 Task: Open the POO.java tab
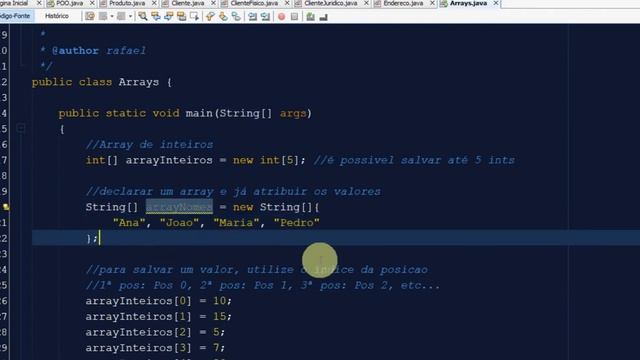(x=69, y=3)
